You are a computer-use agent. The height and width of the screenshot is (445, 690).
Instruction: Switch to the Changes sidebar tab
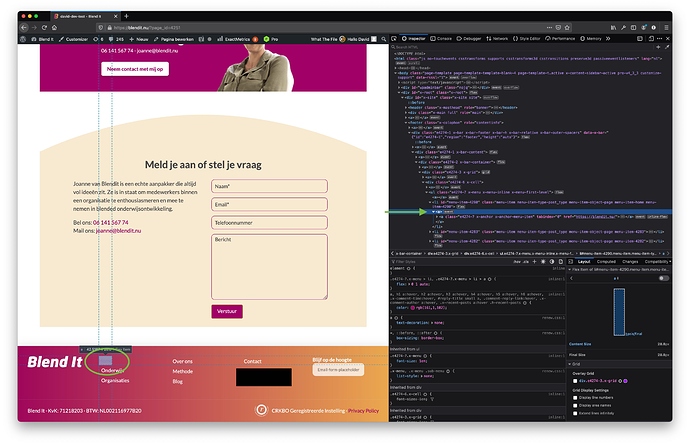(x=630, y=261)
